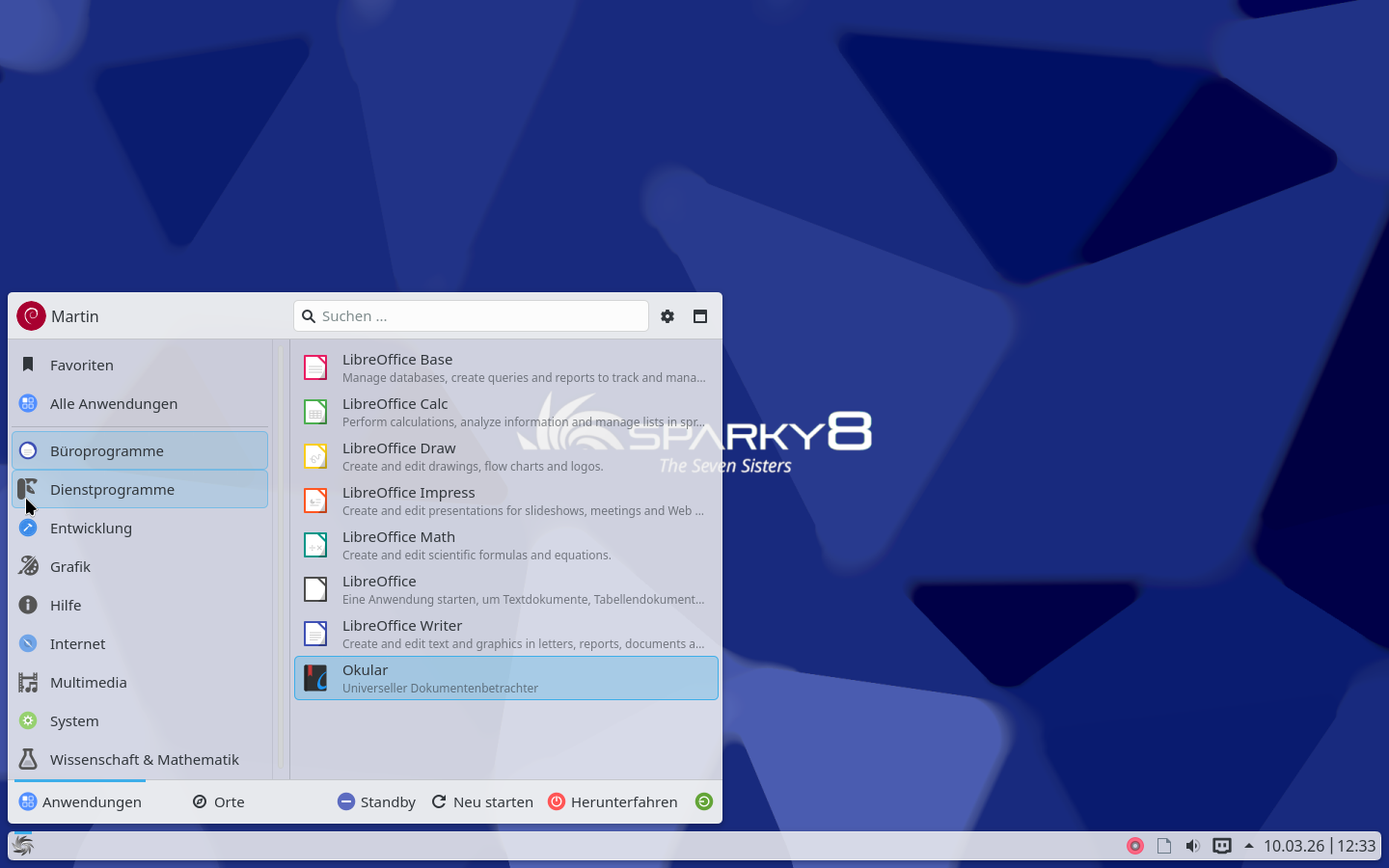Show the Internet applications category
The width and height of the screenshot is (1389, 868).
tap(77, 643)
